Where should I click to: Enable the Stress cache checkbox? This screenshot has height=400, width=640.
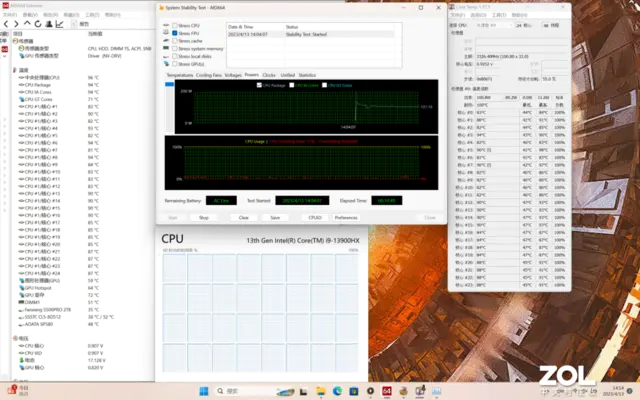[x=175, y=41]
